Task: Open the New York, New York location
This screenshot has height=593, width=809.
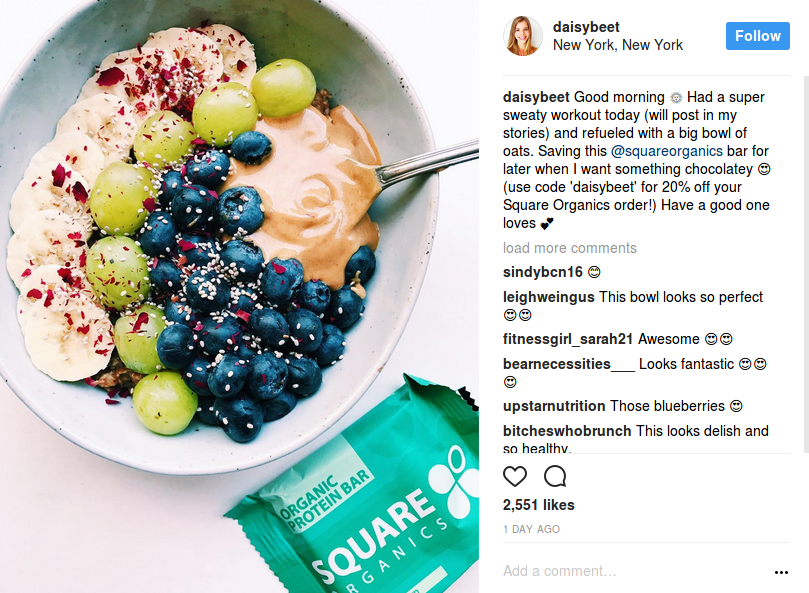Action: pyautogui.click(x=618, y=45)
